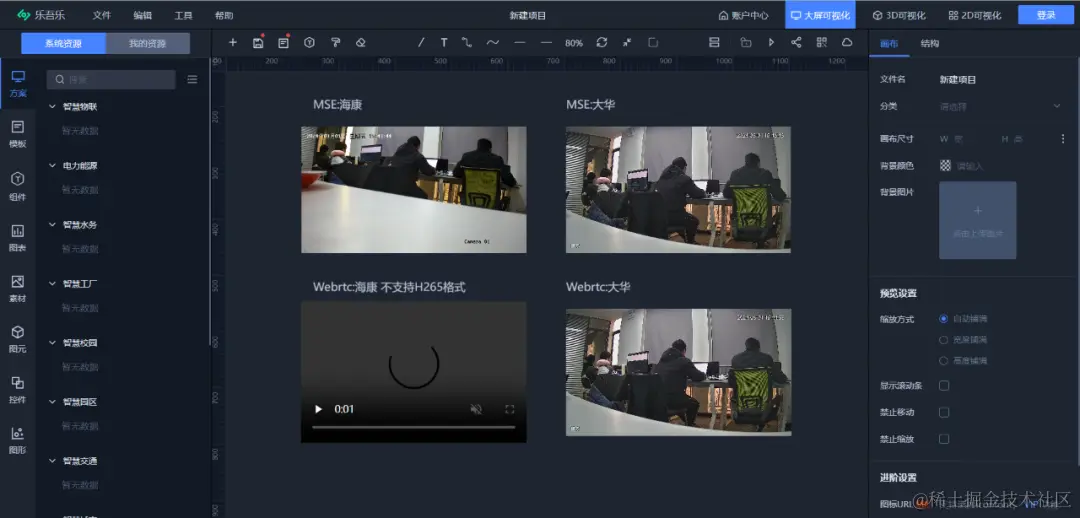The width and height of the screenshot is (1080, 518).
Task: Click the 登录 login button
Action: [x=1046, y=15]
